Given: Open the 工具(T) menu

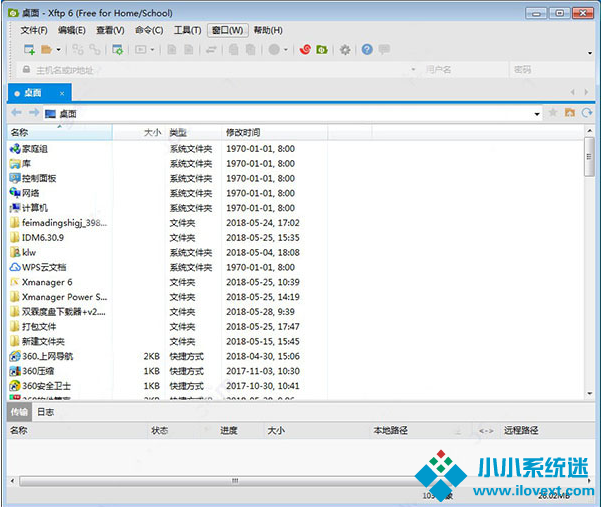Looking at the screenshot, I should tap(188, 30).
